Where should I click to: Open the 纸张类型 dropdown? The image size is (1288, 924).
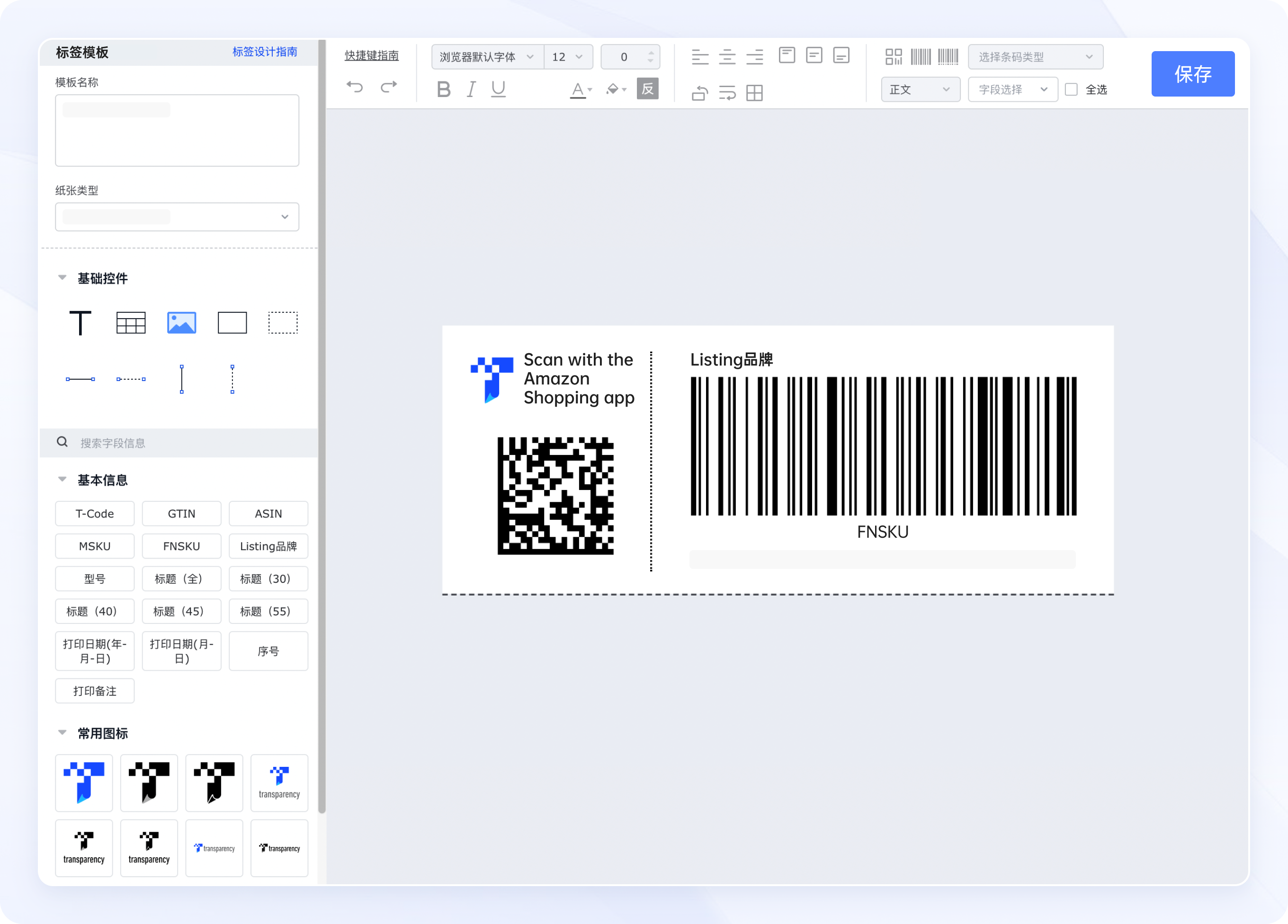click(x=177, y=217)
